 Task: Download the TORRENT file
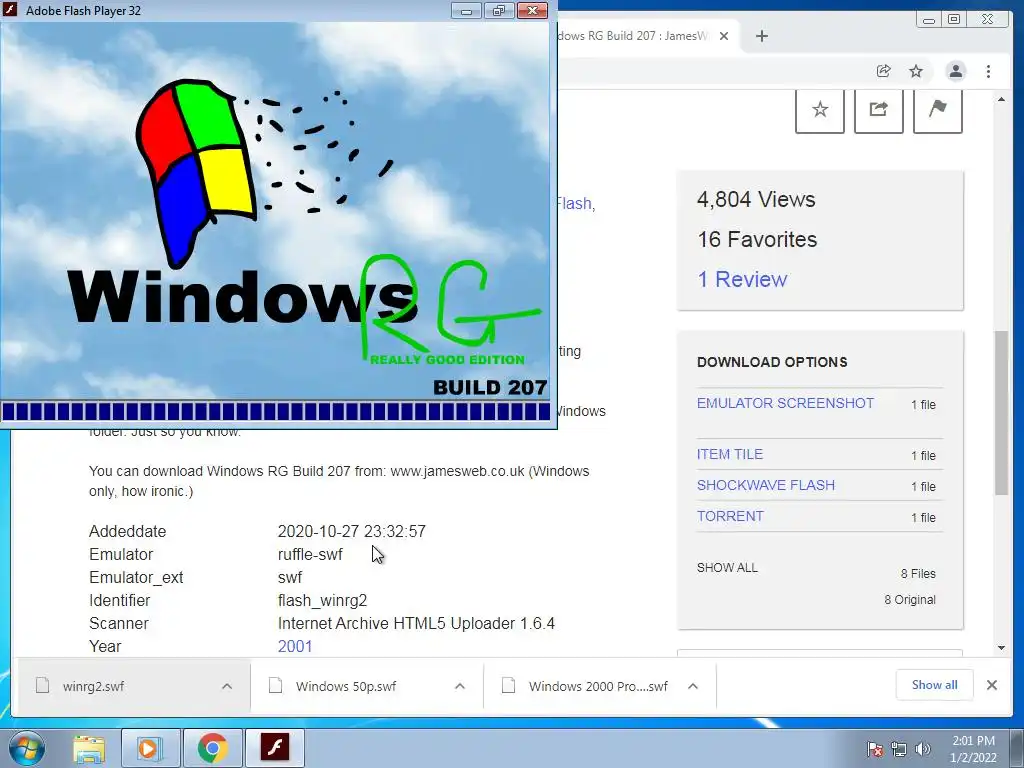tap(729, 517)
